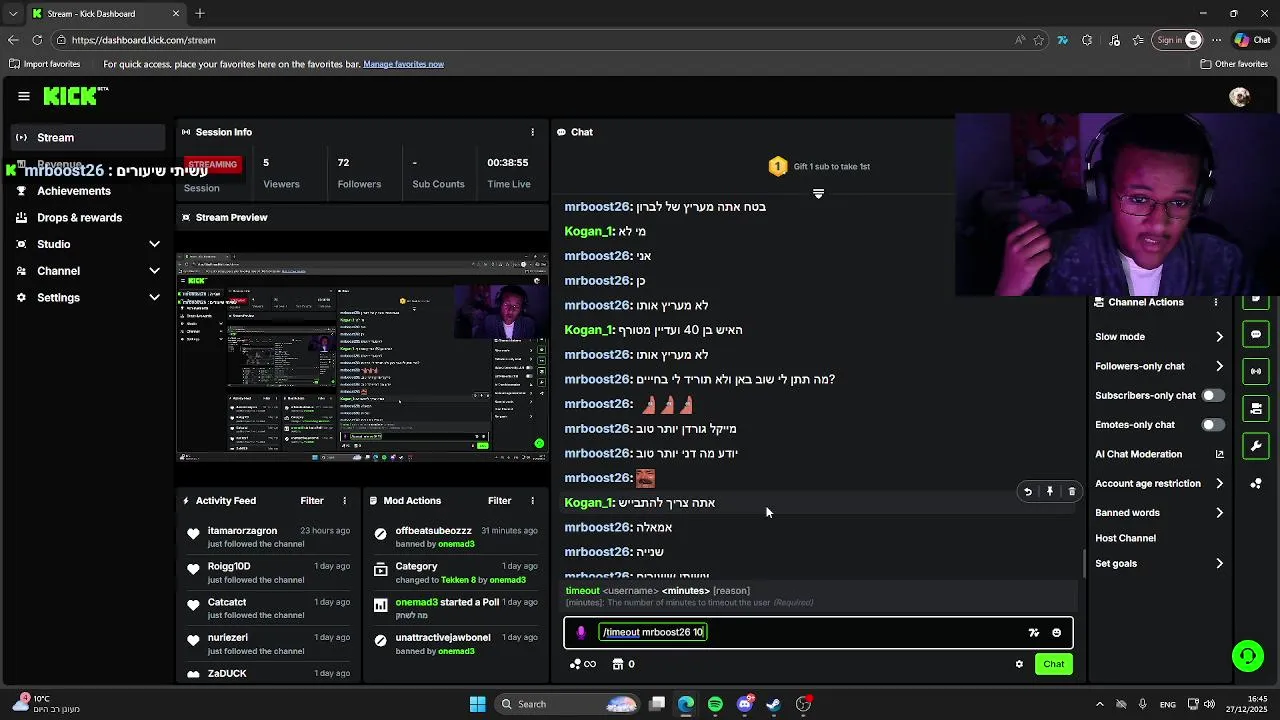Open Channel Actions options menu
This screenshot has width=1280, height=720.
click(x=1216, y=302)
